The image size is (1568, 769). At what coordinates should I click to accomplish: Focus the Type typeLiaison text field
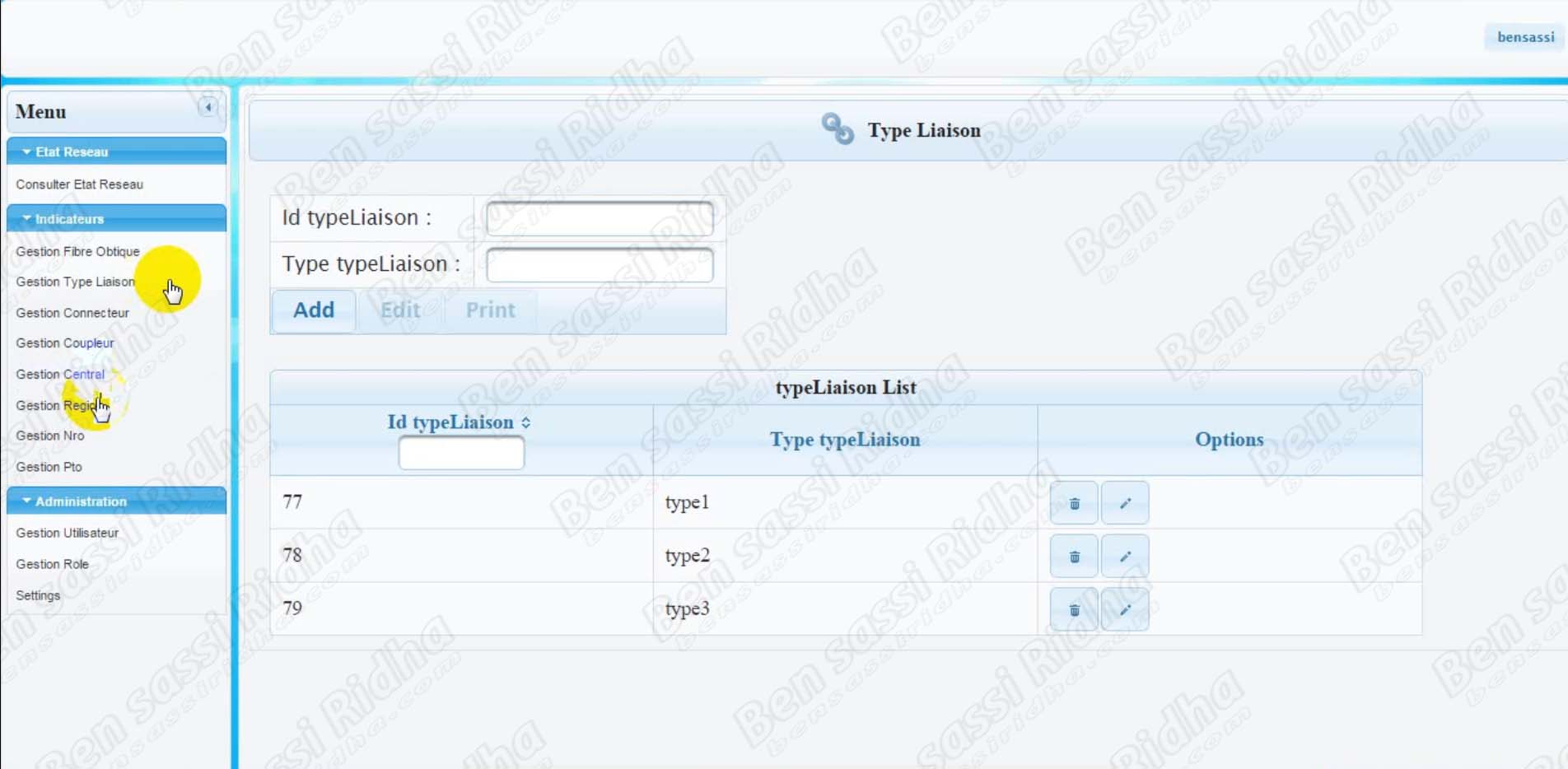coord(599,265)
